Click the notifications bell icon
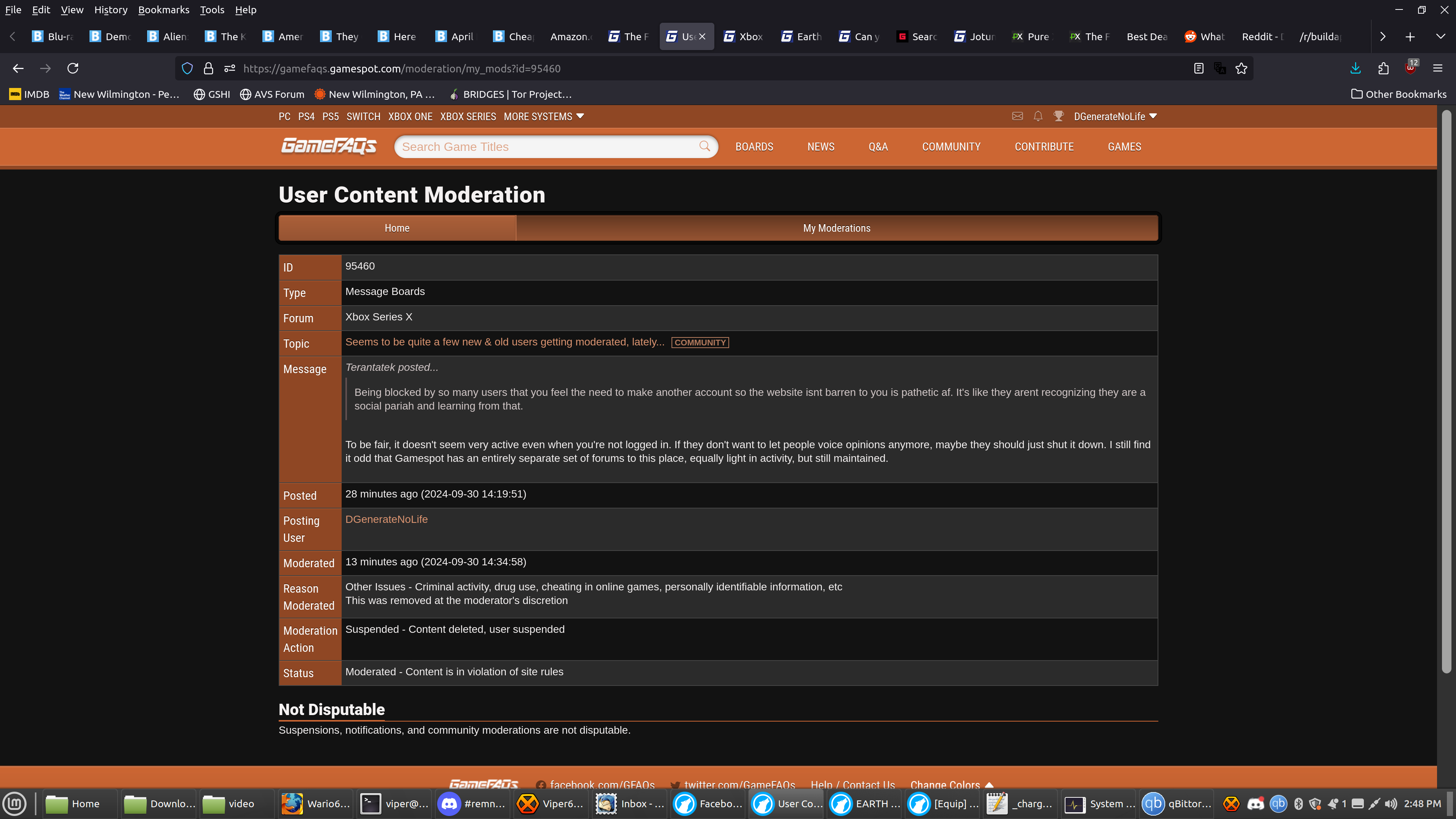 pyautogui.click(x=1038, y=116)
